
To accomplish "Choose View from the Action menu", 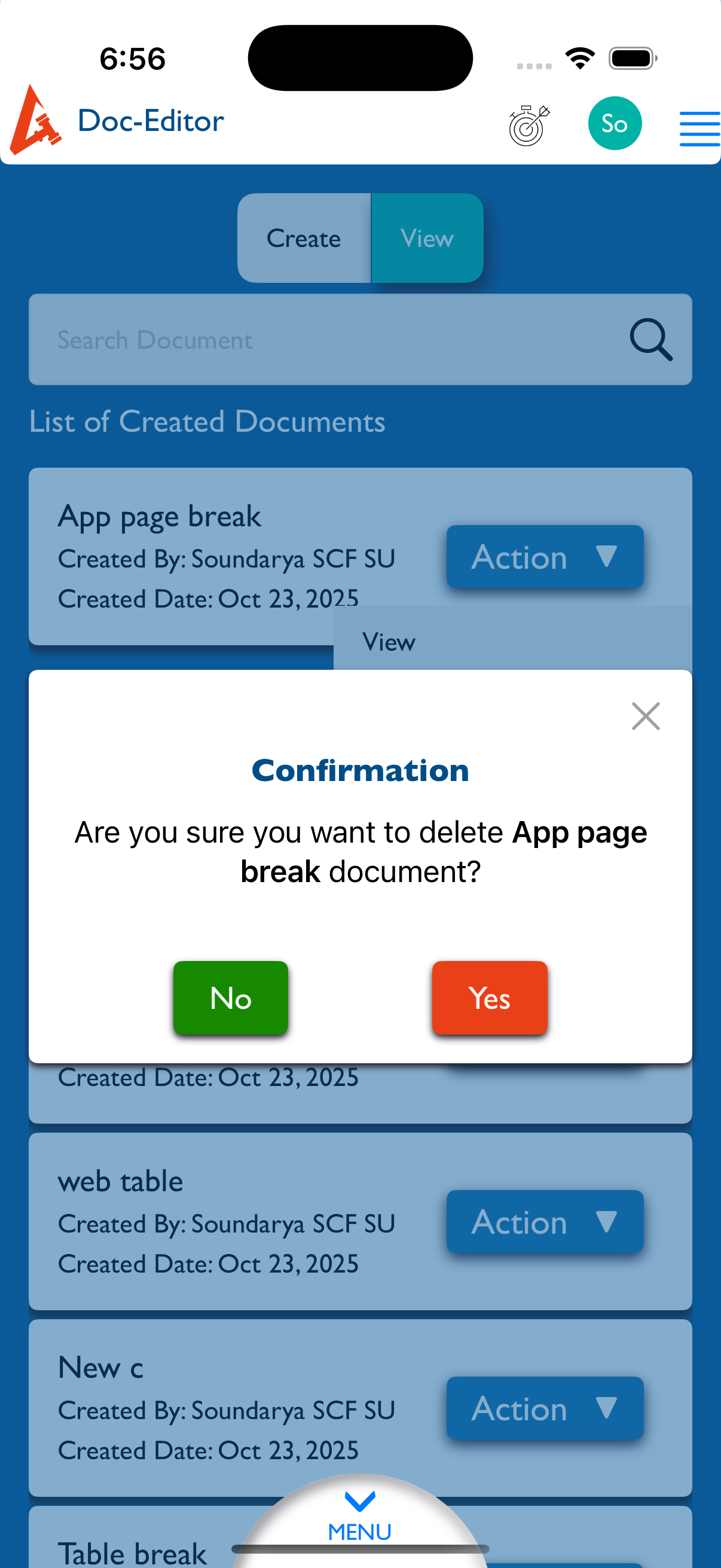I will coord(389,642).
